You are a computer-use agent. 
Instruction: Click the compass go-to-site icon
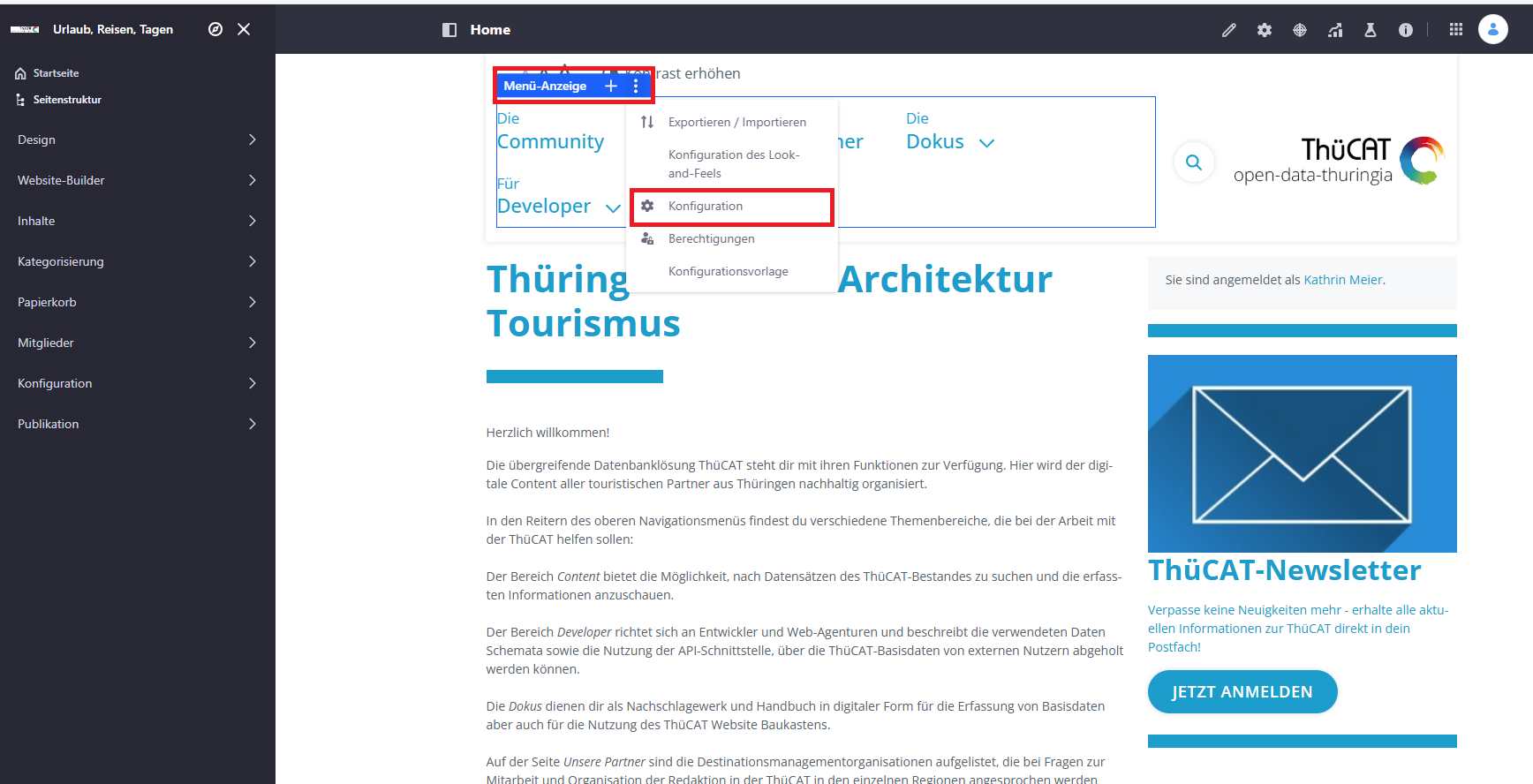click(x=215, y=29)
